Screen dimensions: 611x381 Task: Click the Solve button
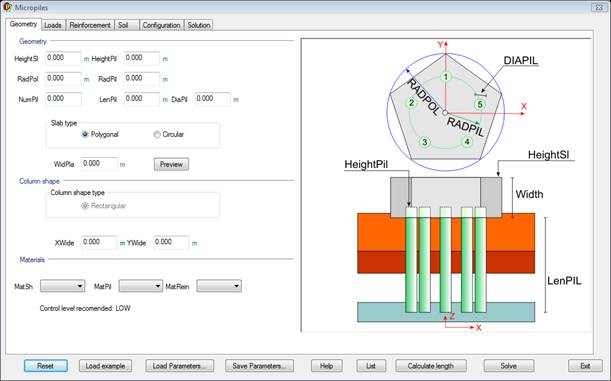[509, 366]
